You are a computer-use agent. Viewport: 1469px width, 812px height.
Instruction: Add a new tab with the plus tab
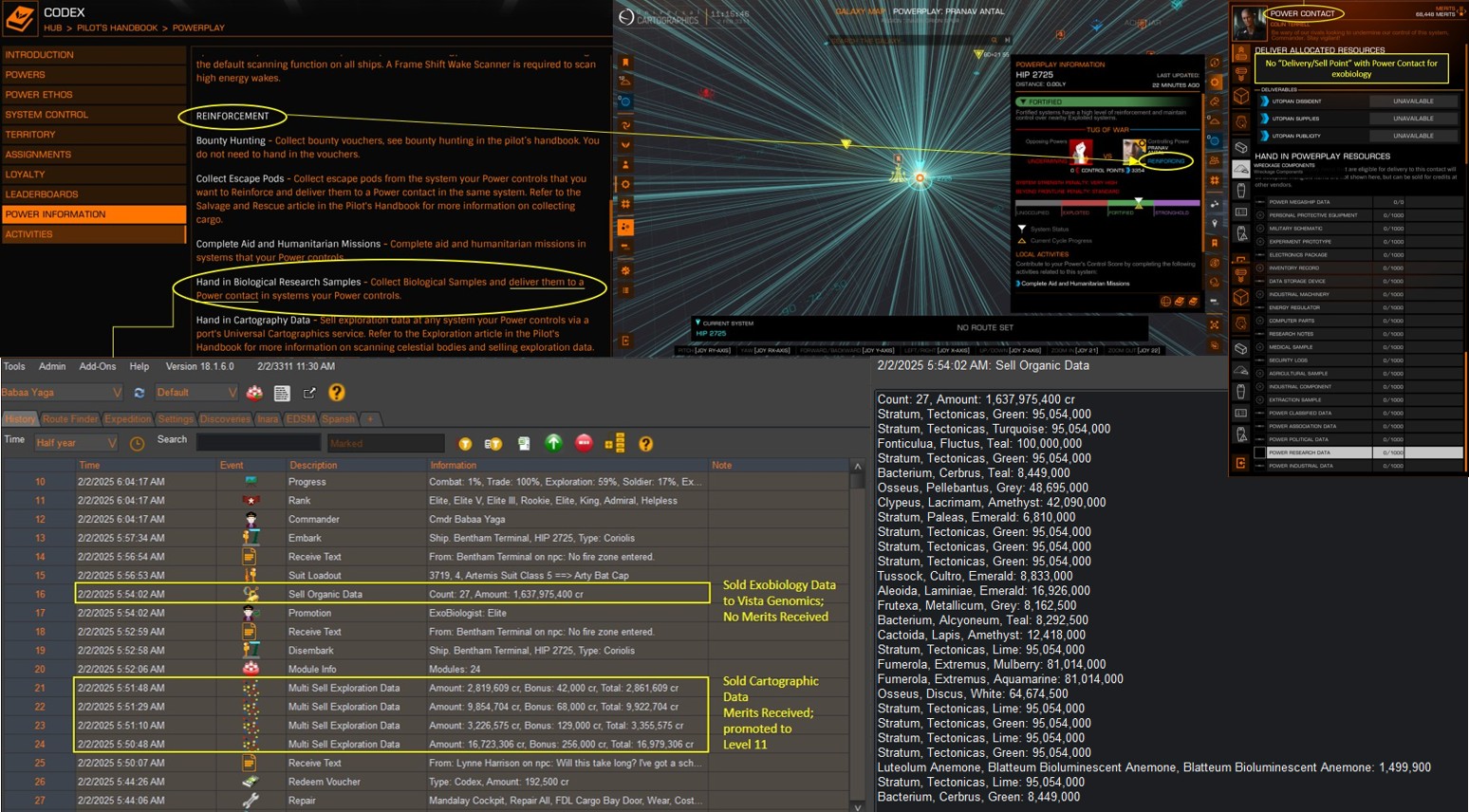[370, 418]
